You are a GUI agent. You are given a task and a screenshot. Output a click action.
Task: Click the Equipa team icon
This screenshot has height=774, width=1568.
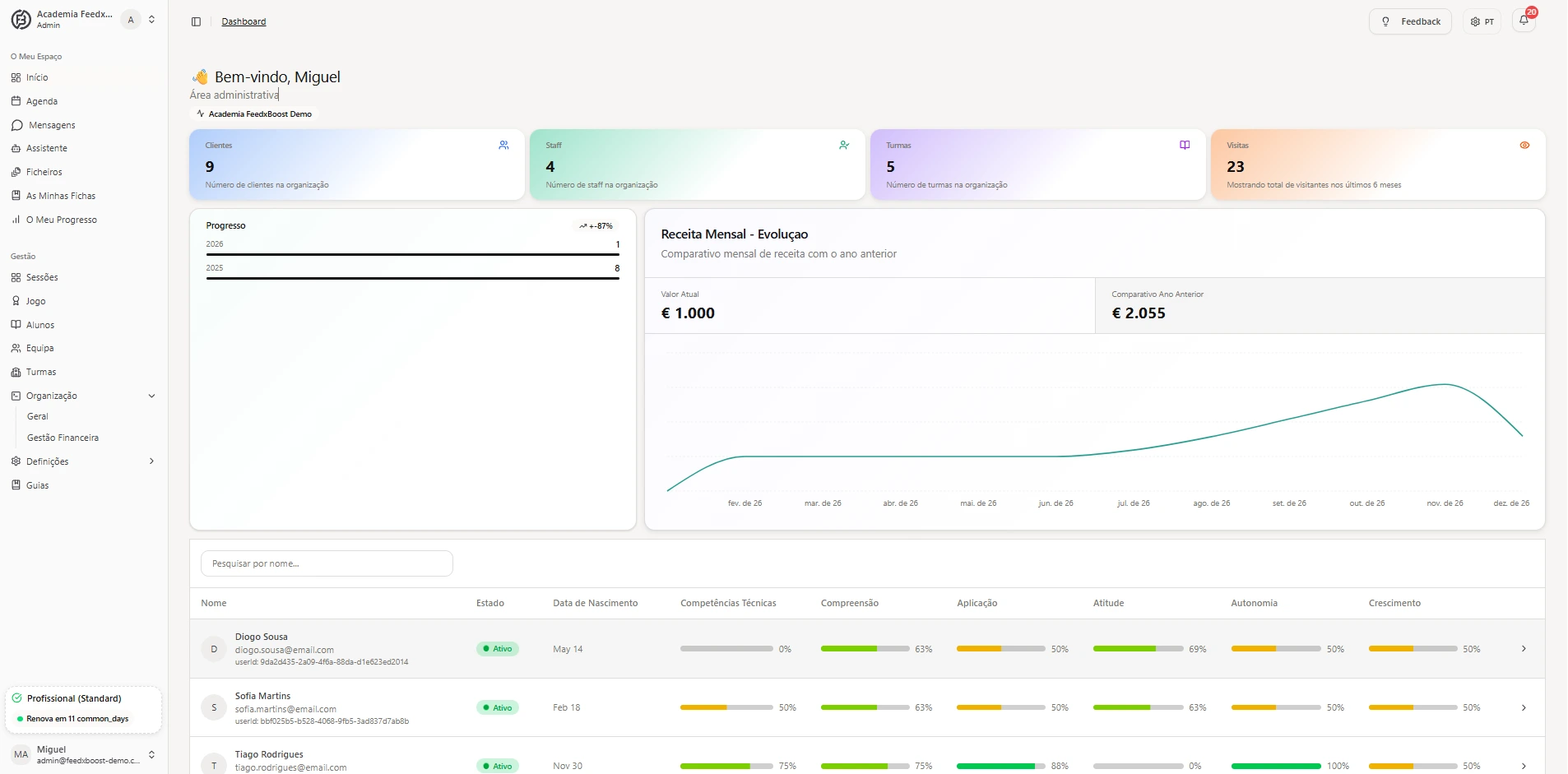[16, 348]
